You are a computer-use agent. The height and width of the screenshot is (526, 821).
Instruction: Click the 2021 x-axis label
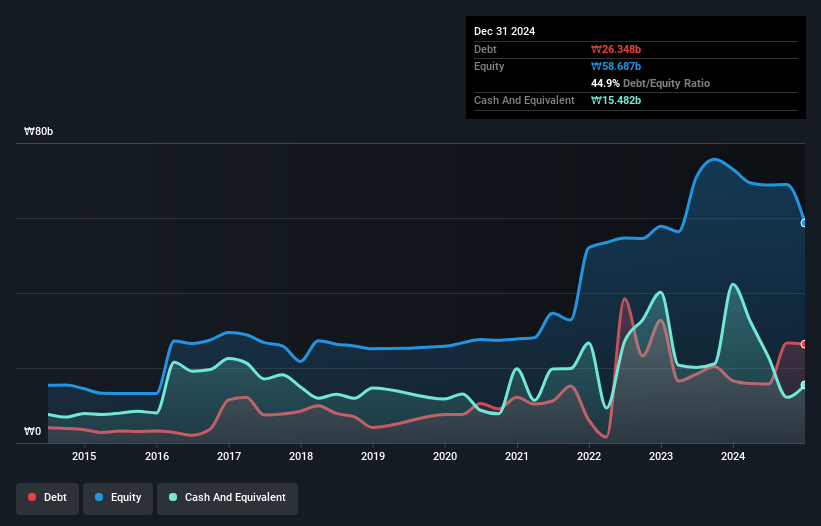(517, 456)
